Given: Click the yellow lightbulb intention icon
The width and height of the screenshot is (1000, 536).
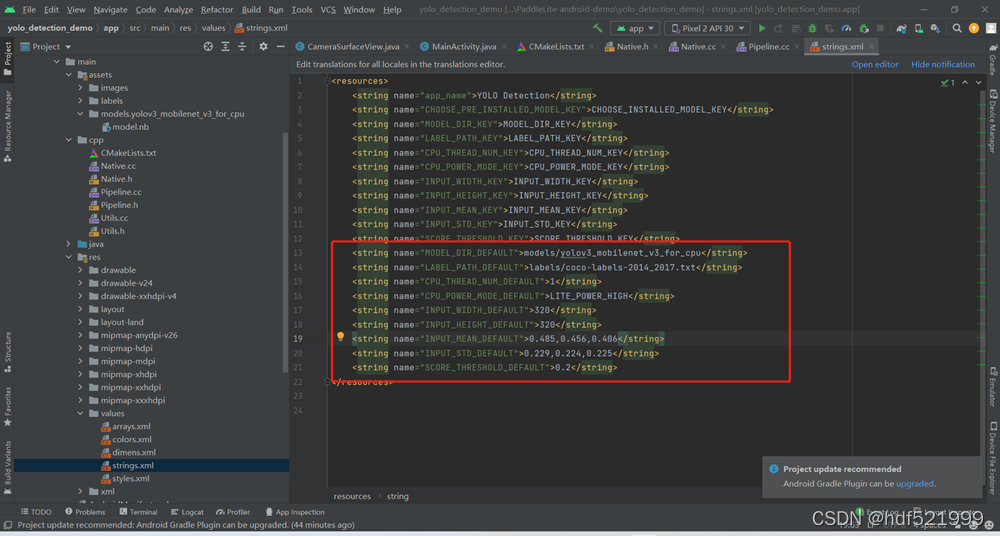Looking at the screenshot, I should tap(341, 336).
